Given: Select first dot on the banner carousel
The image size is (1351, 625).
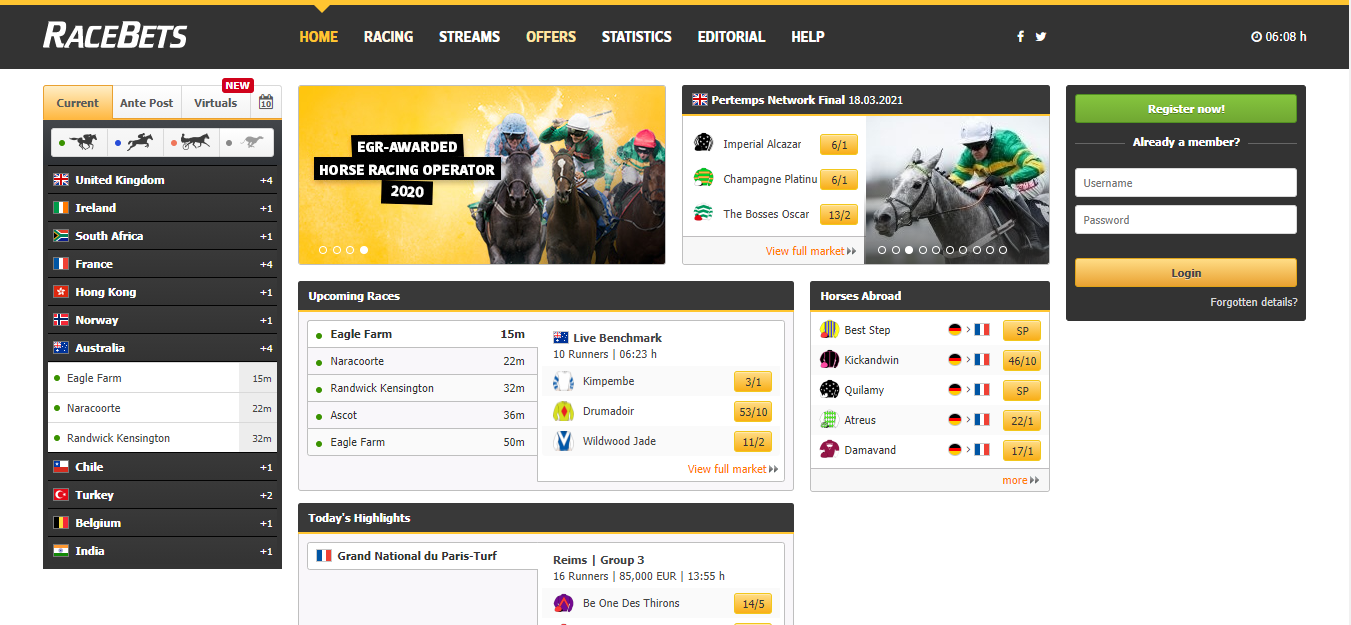Looking at the screenshot, I should [x=323, y=250].
